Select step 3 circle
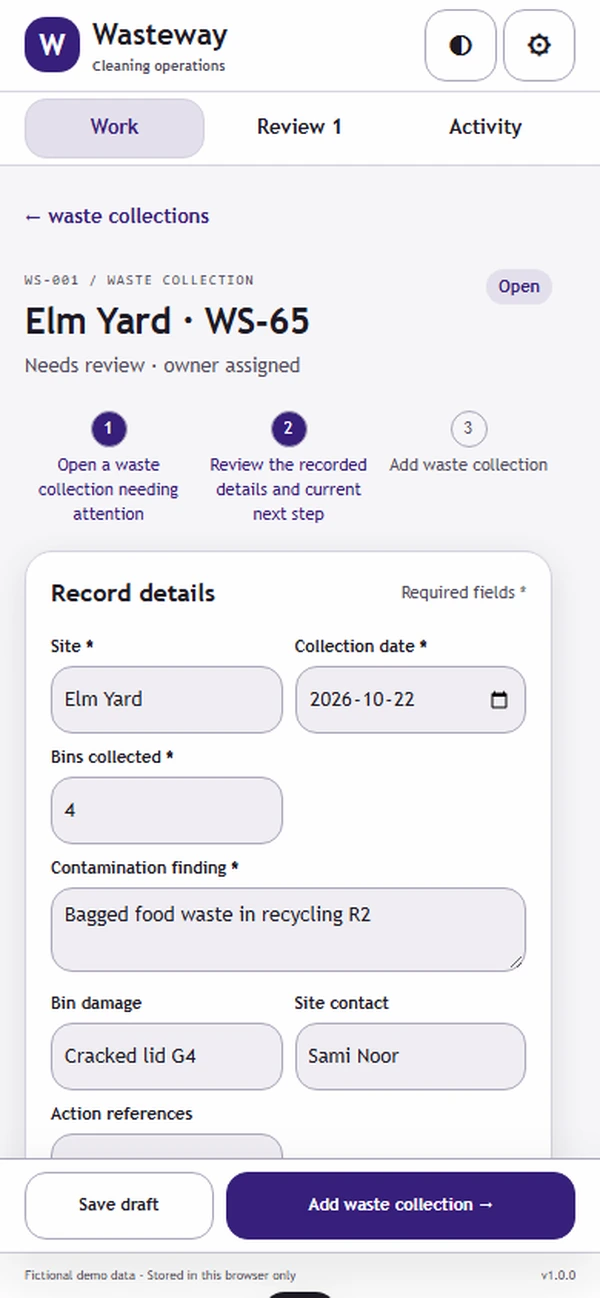 coord(468,430)
